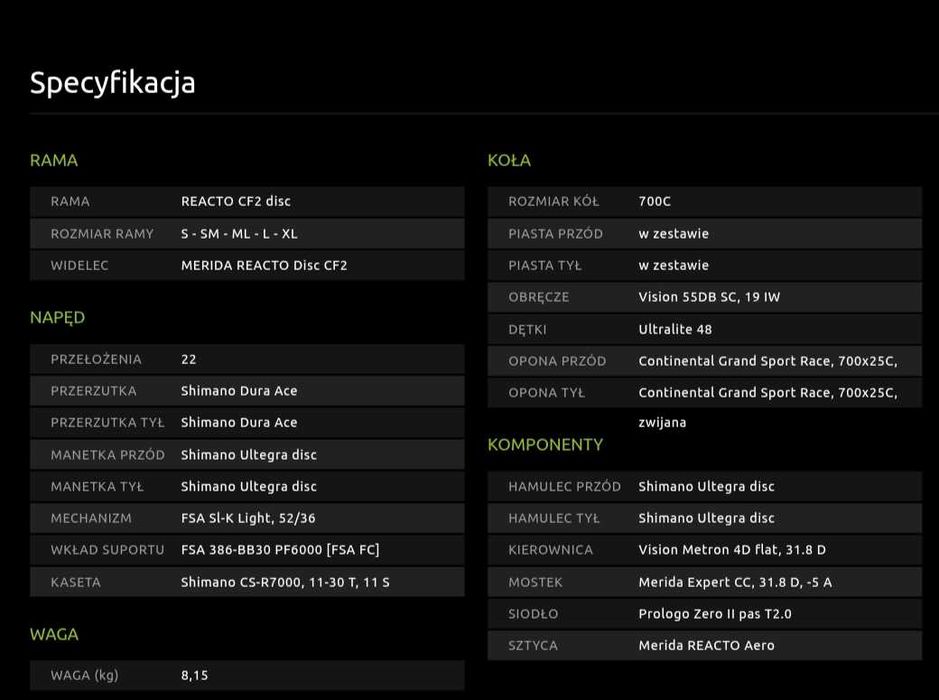Image resolution: width=939 pixels, height=700 pixels.
Task: Select the "KASETA" row label
Action: point(76,582)
